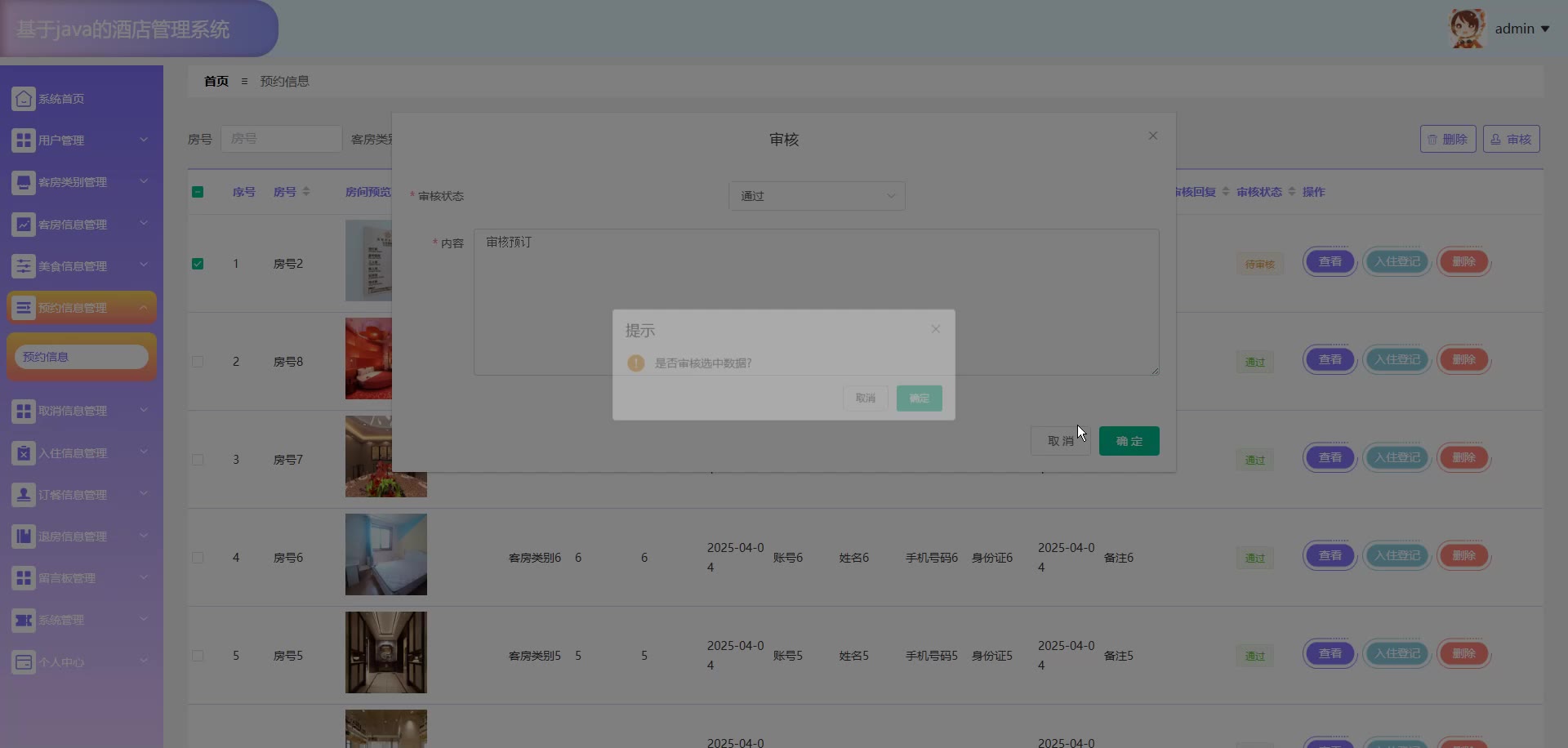This screenshot has width=1568, height=748.
Task: Click the 系统管理 ticket icon
Action: [x=24, y=621]
